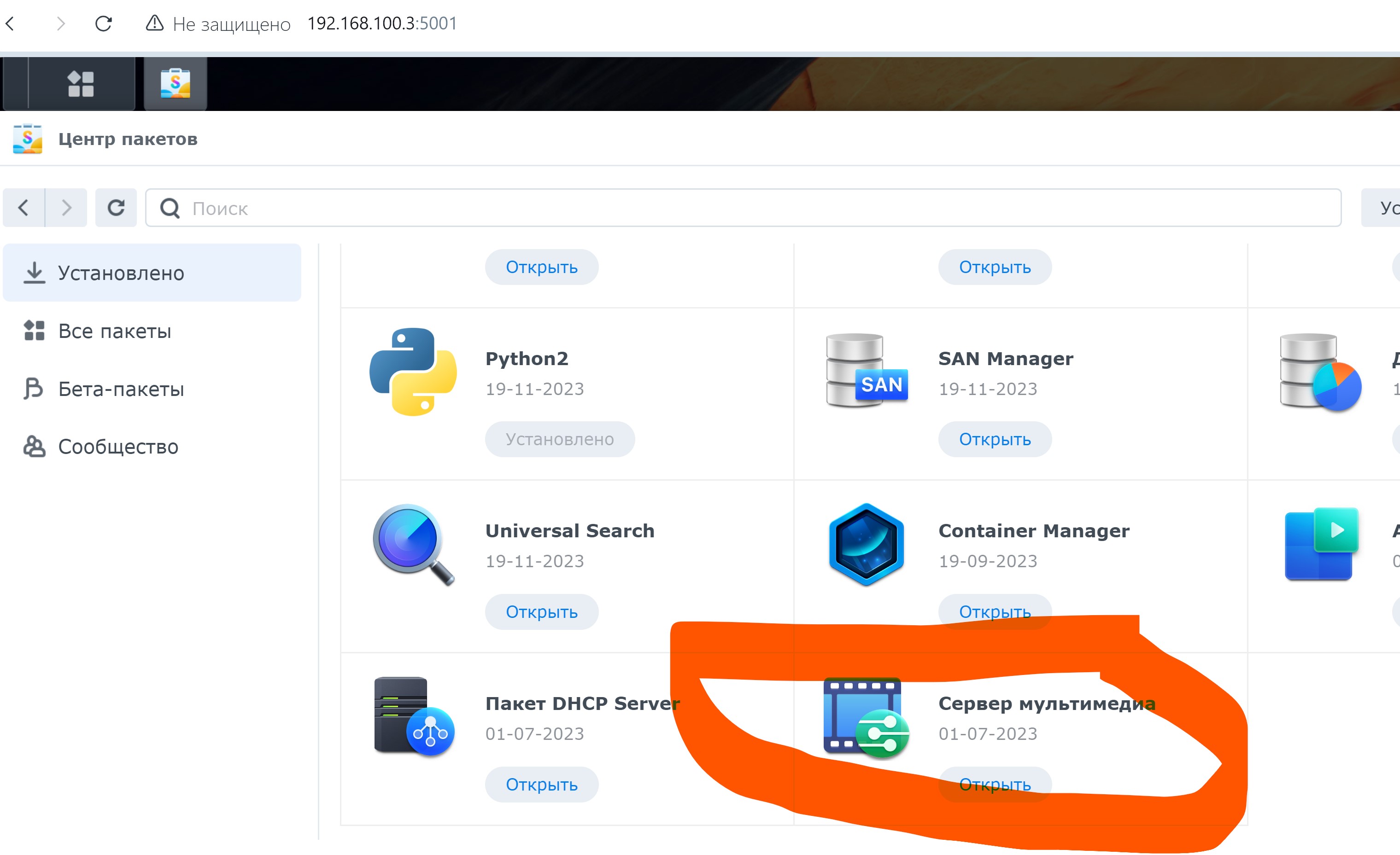Open Universal Search with Открыть button
Viewport: 1400px width, 855px height.
pos(541,612)
